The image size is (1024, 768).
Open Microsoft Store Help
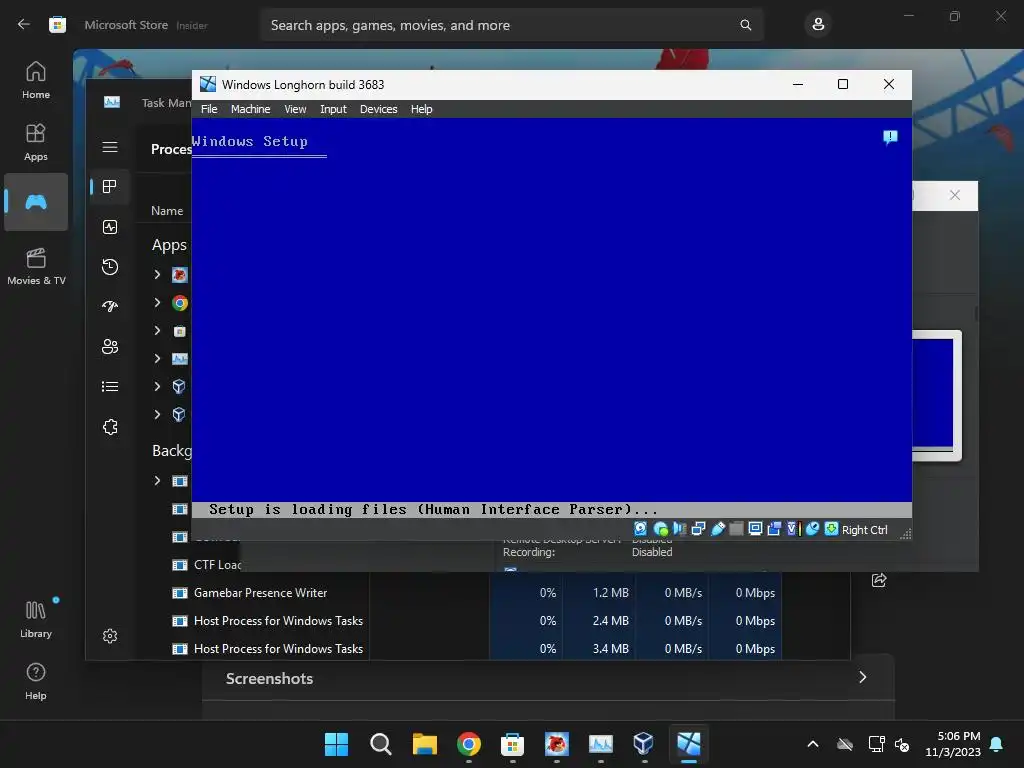[36, 681]
